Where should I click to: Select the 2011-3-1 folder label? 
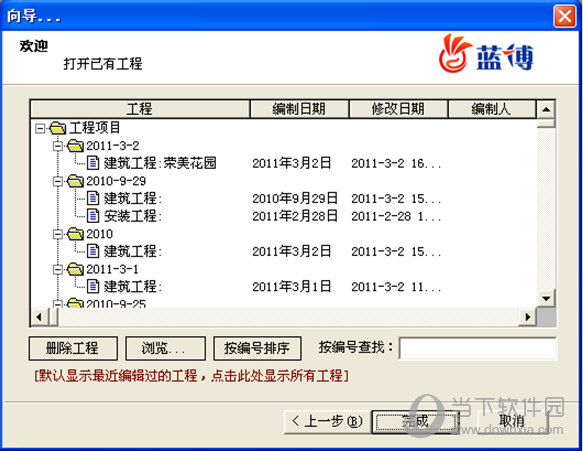tap(112, 269)
